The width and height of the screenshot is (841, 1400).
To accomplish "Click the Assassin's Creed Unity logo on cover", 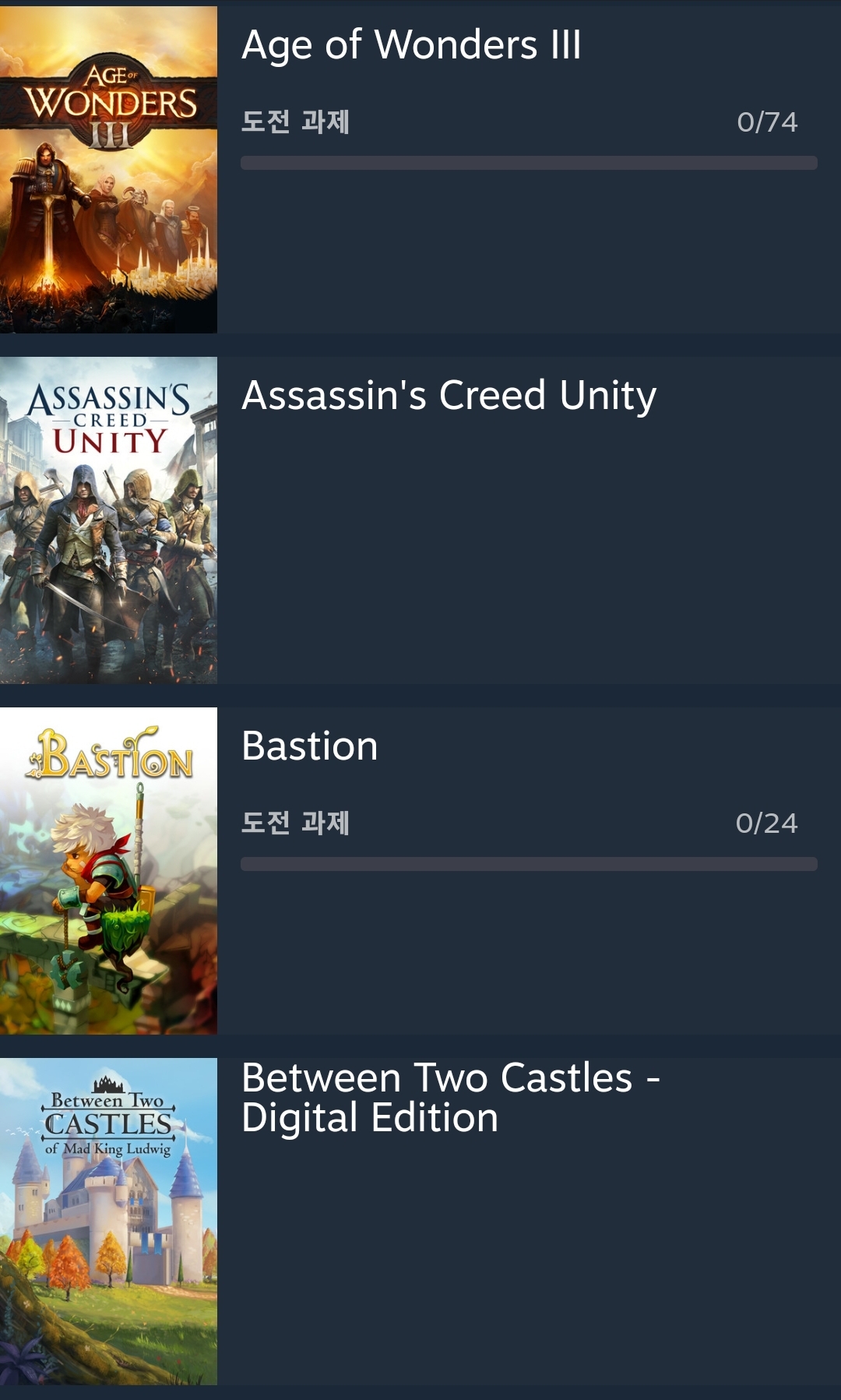I will click(x=109, y=418).
